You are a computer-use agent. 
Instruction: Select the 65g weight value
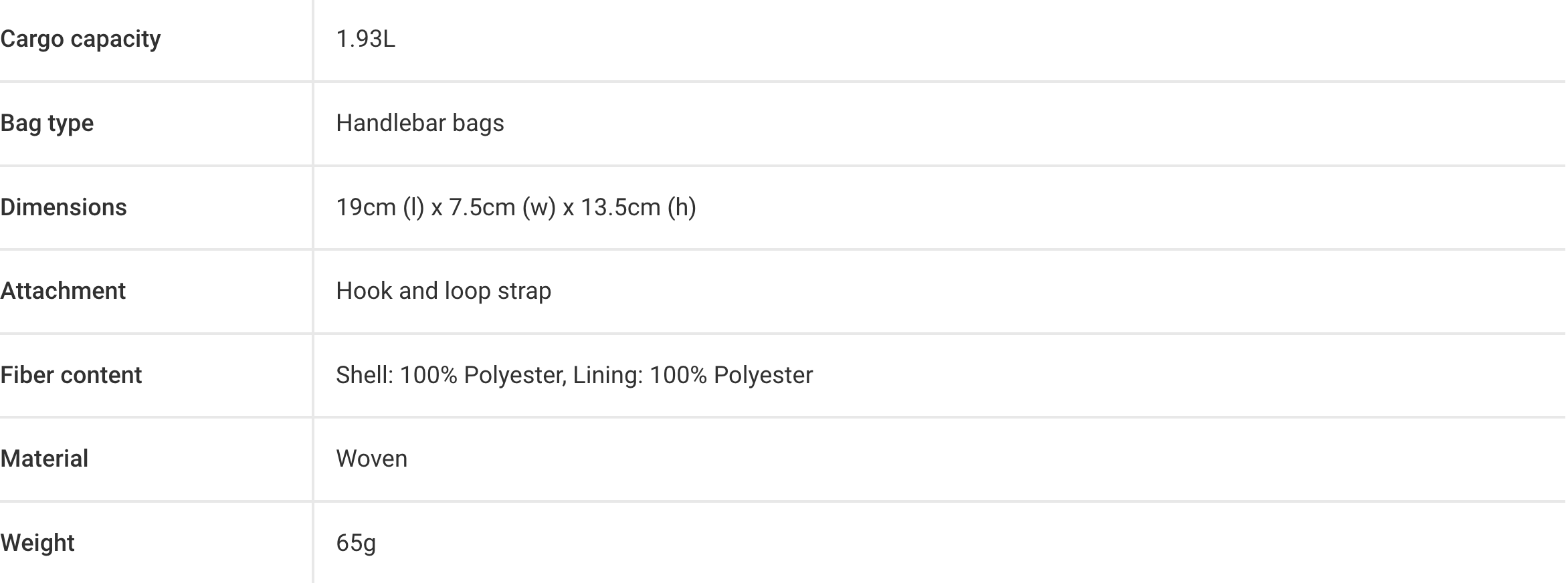[356, 543]
